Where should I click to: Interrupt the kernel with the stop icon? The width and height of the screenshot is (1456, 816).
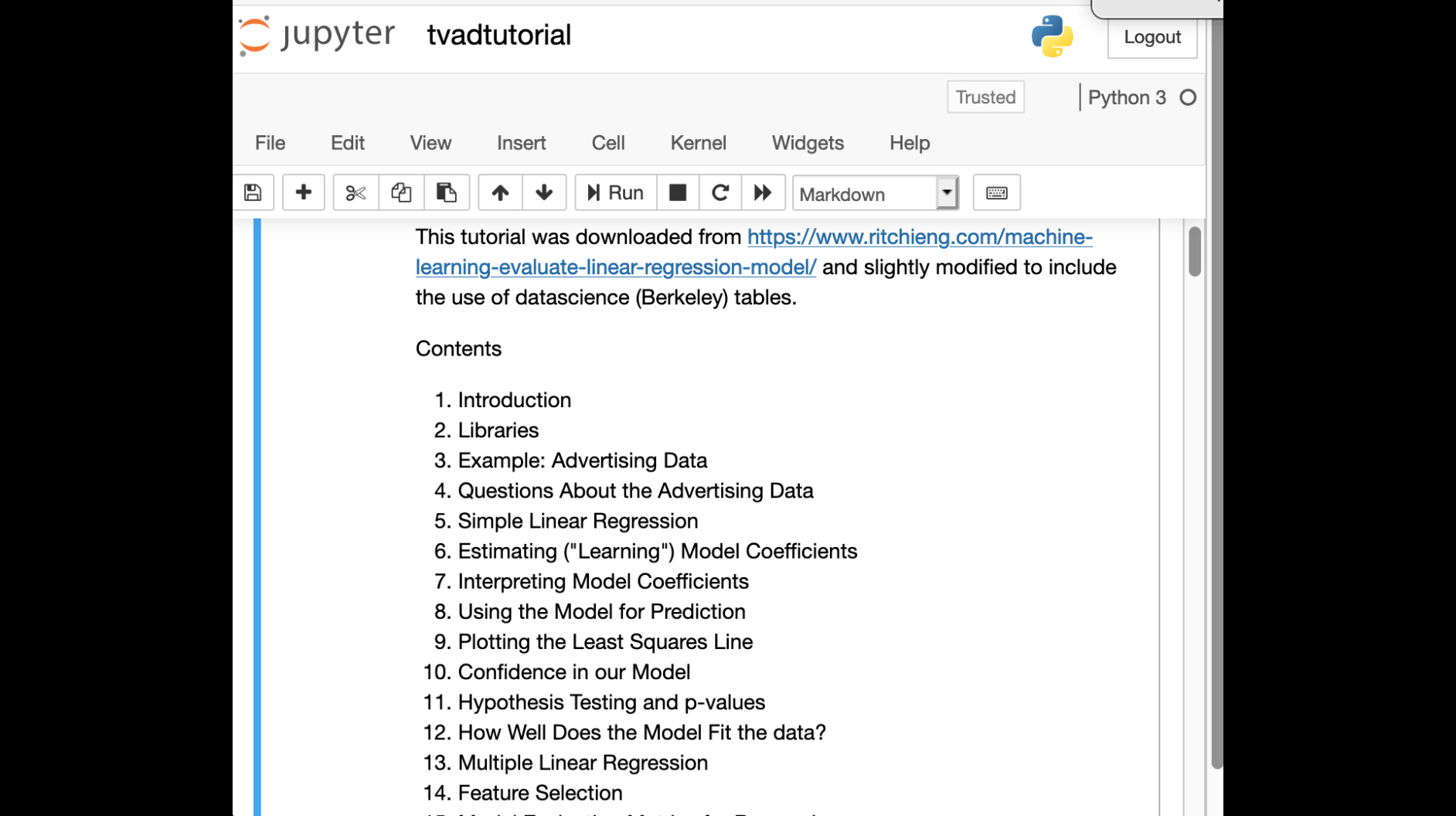point(678,192)
